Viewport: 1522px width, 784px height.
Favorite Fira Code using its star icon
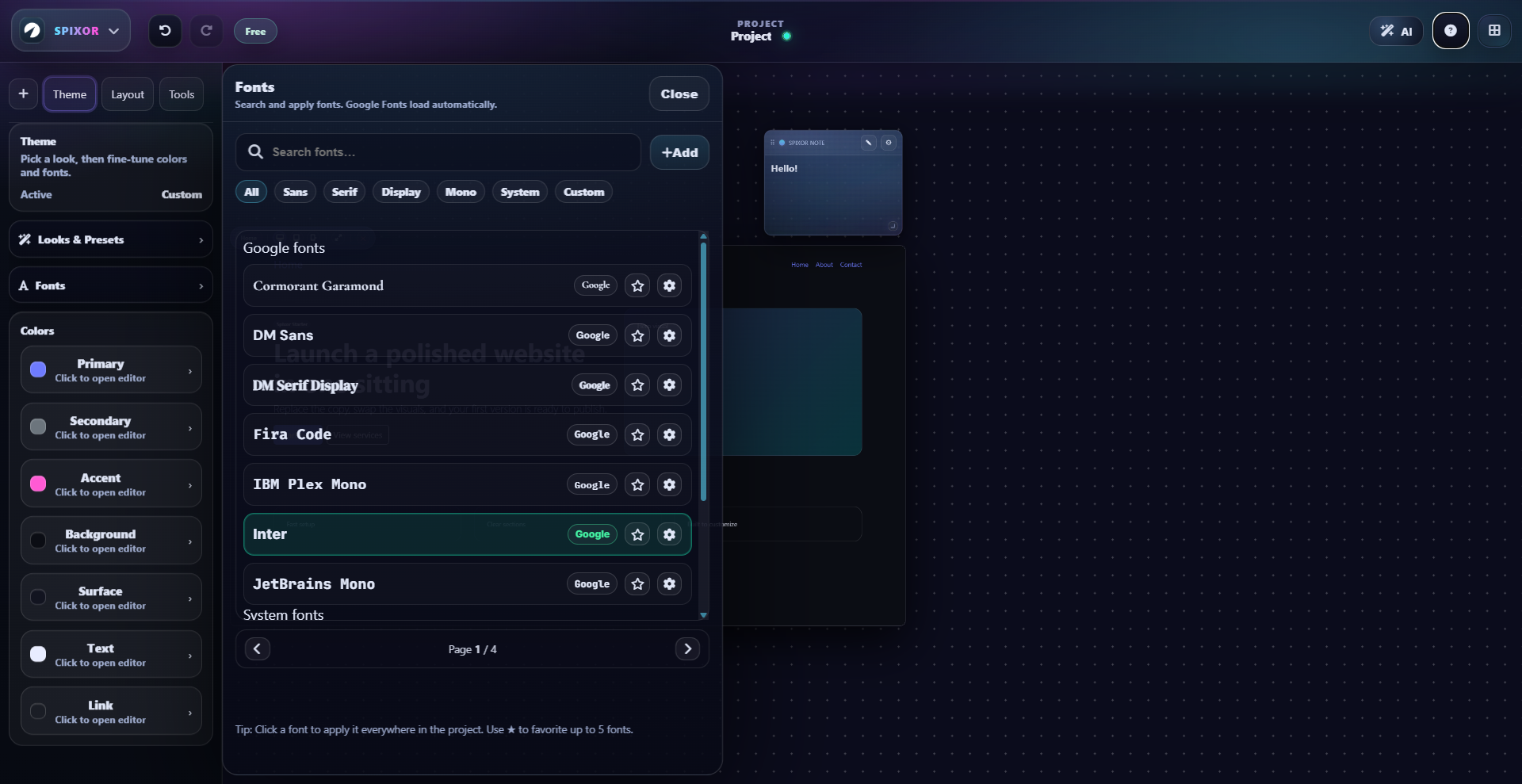coord(637,434)
